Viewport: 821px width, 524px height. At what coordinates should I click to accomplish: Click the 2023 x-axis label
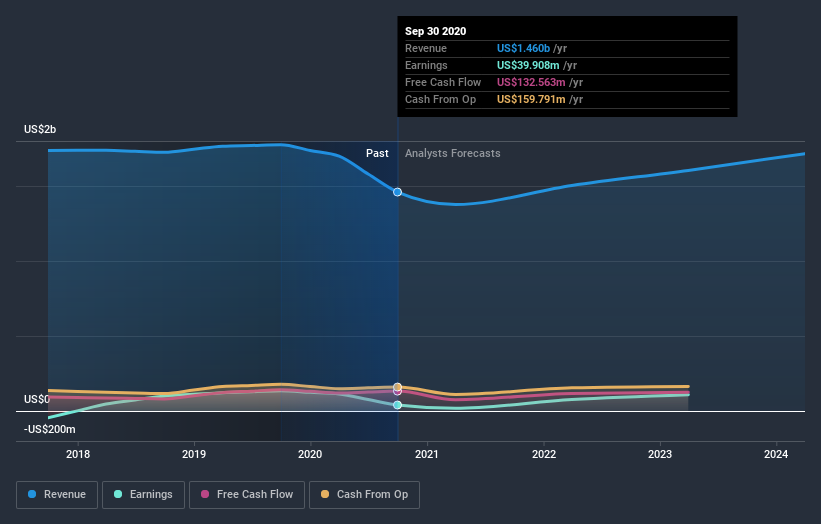coord(660,454)
